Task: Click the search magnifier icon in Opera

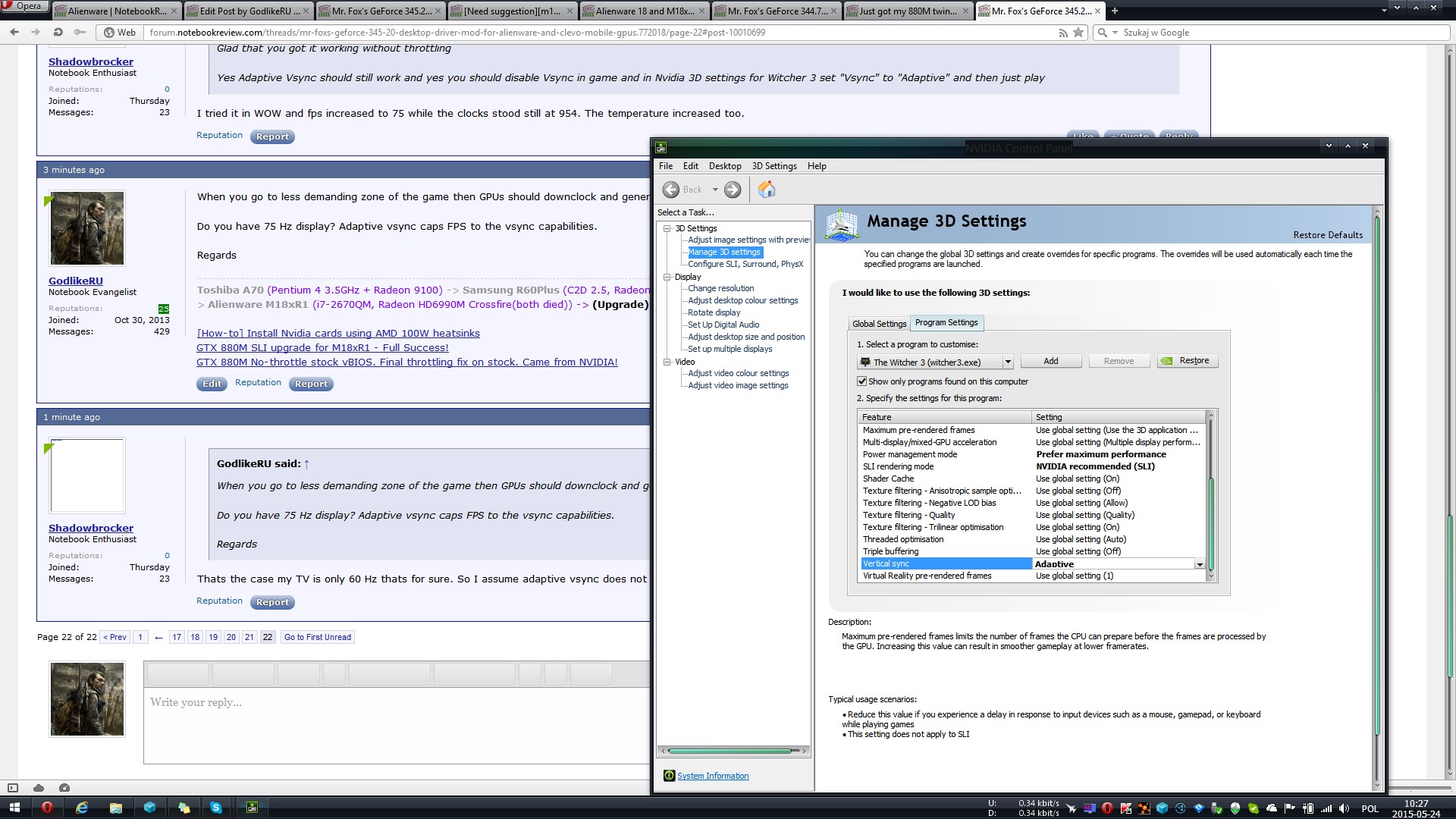Action: [1103, 33]
